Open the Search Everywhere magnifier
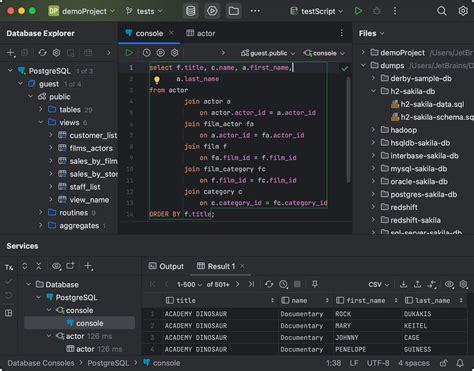474x371 pixels. point(442,11)
